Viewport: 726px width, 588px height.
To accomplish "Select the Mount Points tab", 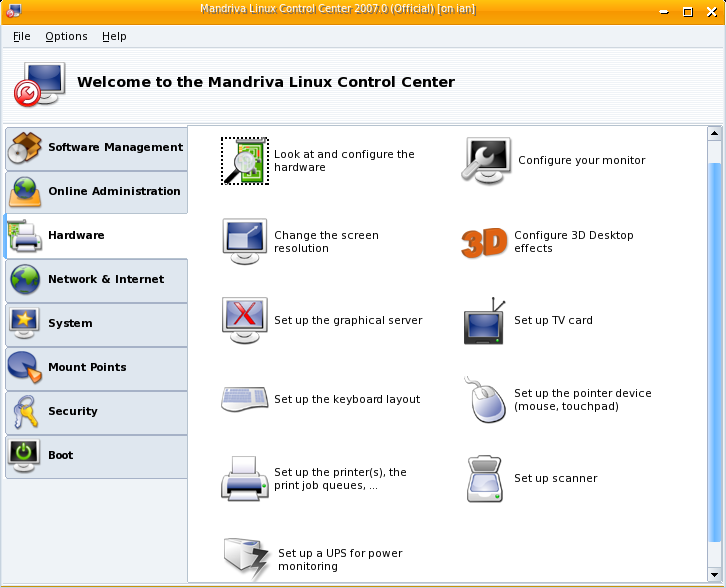I will tap(95, 368).
